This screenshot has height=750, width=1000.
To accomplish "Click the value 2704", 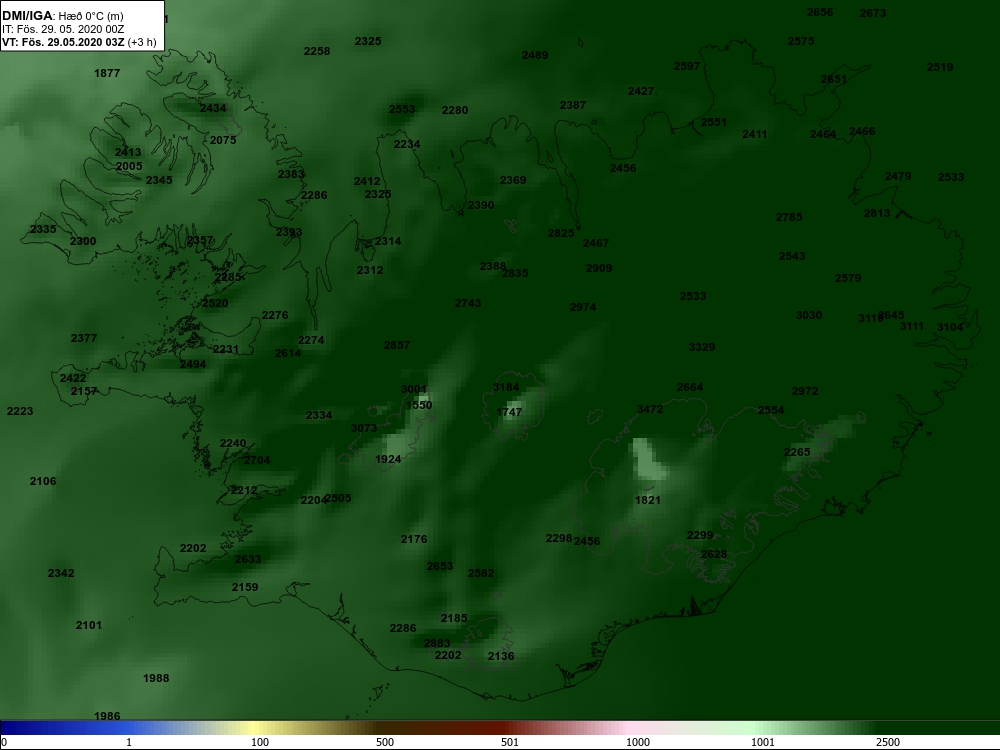I will (257, 460).
